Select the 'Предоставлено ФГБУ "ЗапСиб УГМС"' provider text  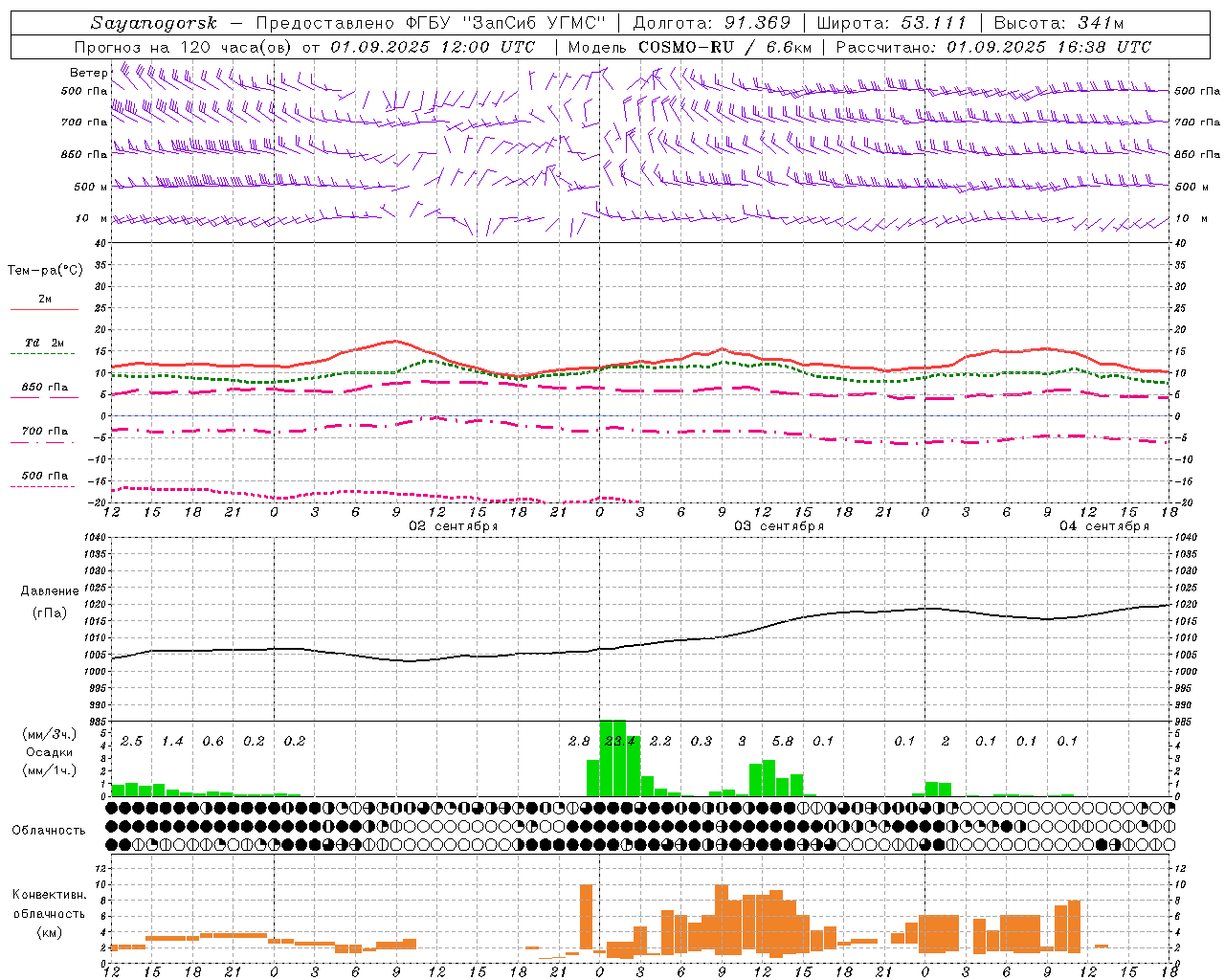431,23
